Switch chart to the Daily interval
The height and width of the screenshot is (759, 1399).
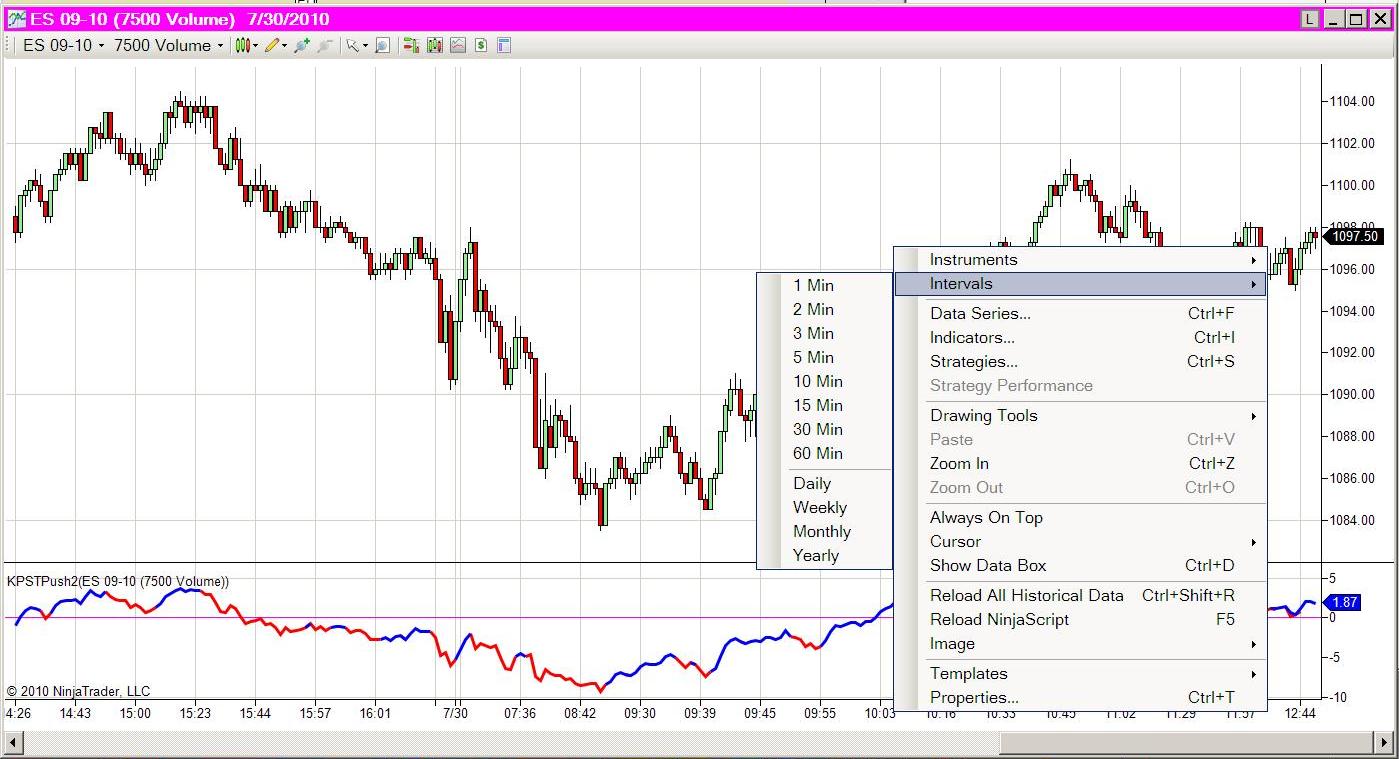click(x=823, y=483)
